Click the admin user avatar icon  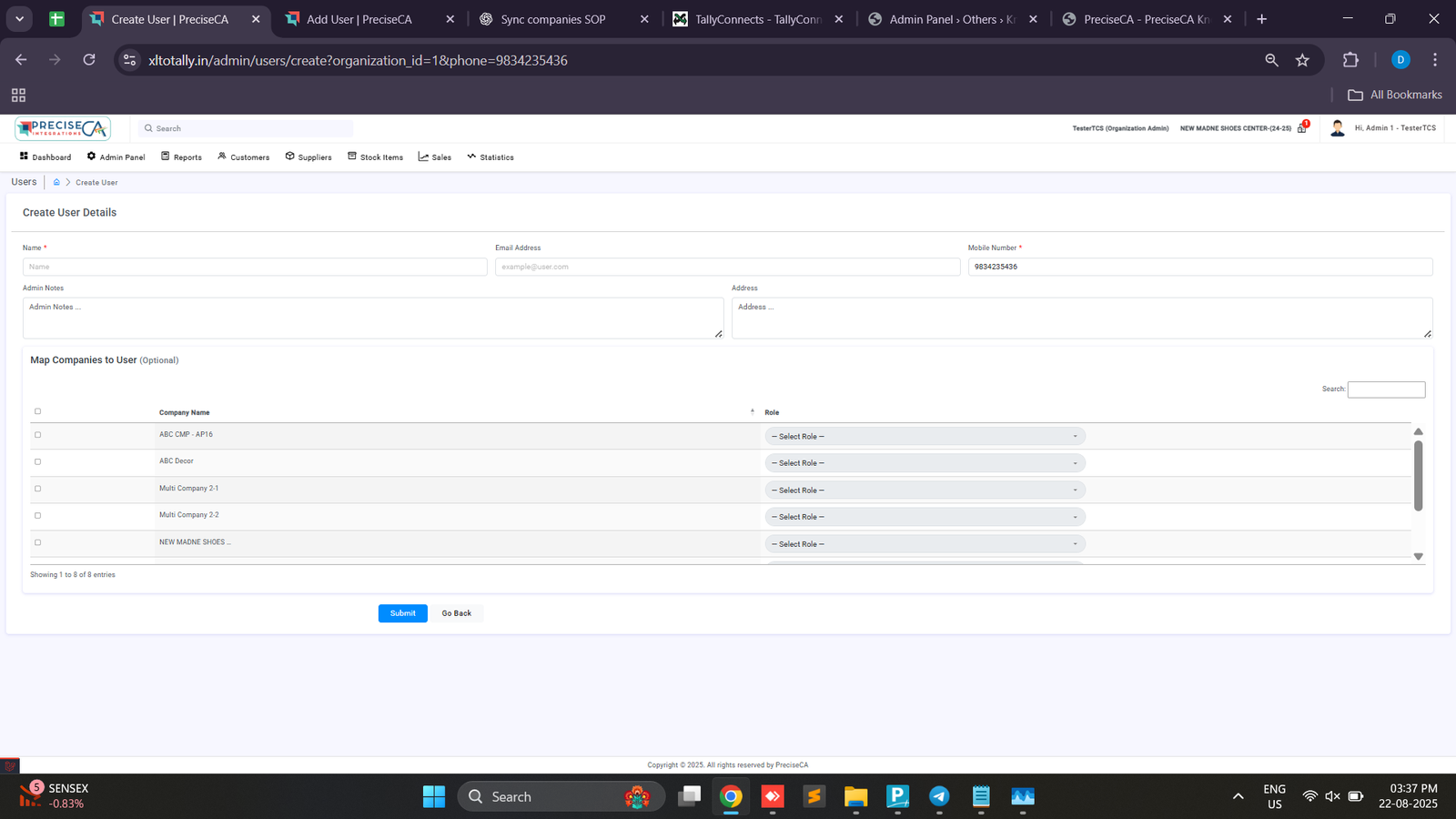[1337, 128]
